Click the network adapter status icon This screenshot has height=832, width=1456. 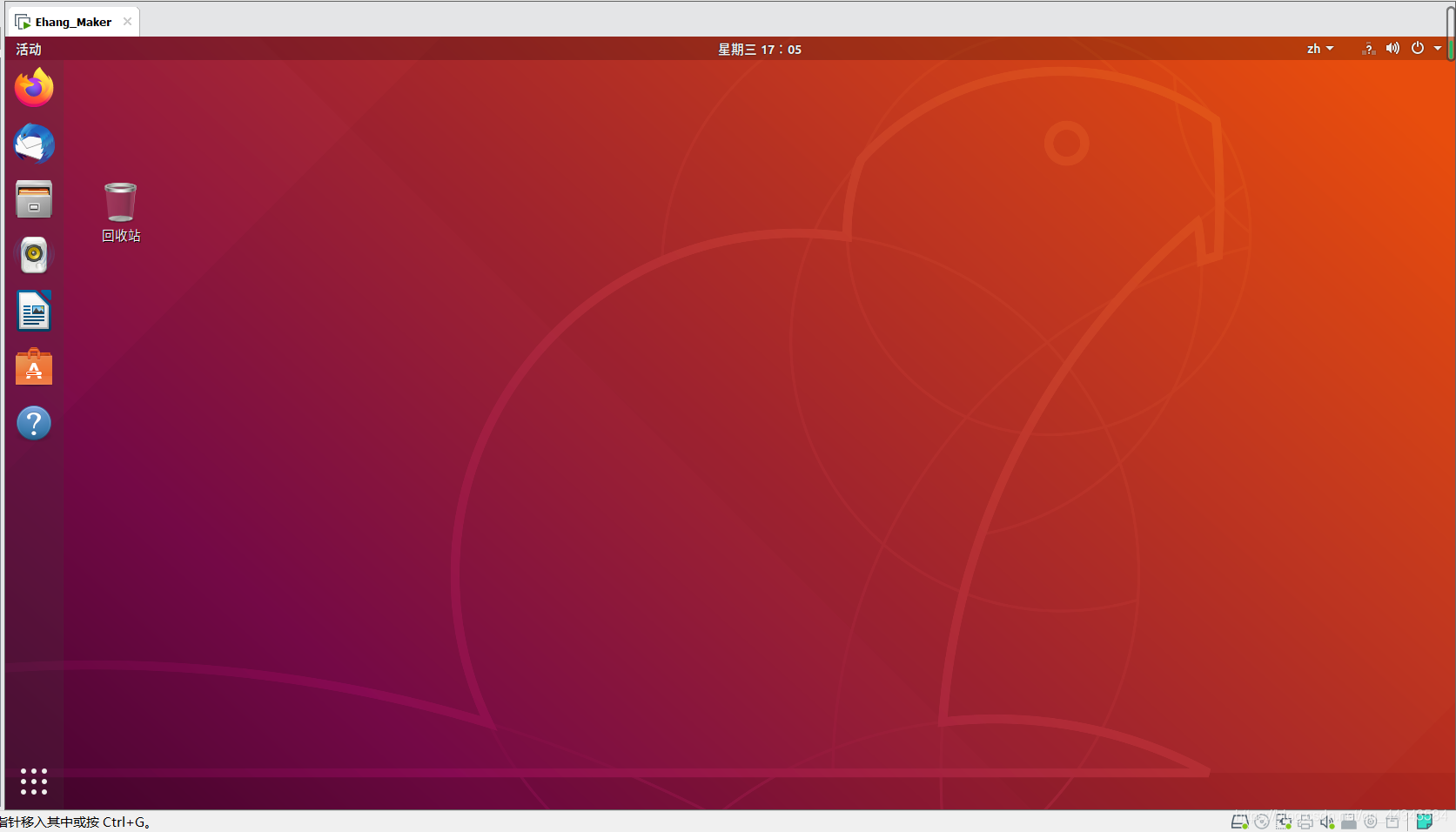(1284, 822)
